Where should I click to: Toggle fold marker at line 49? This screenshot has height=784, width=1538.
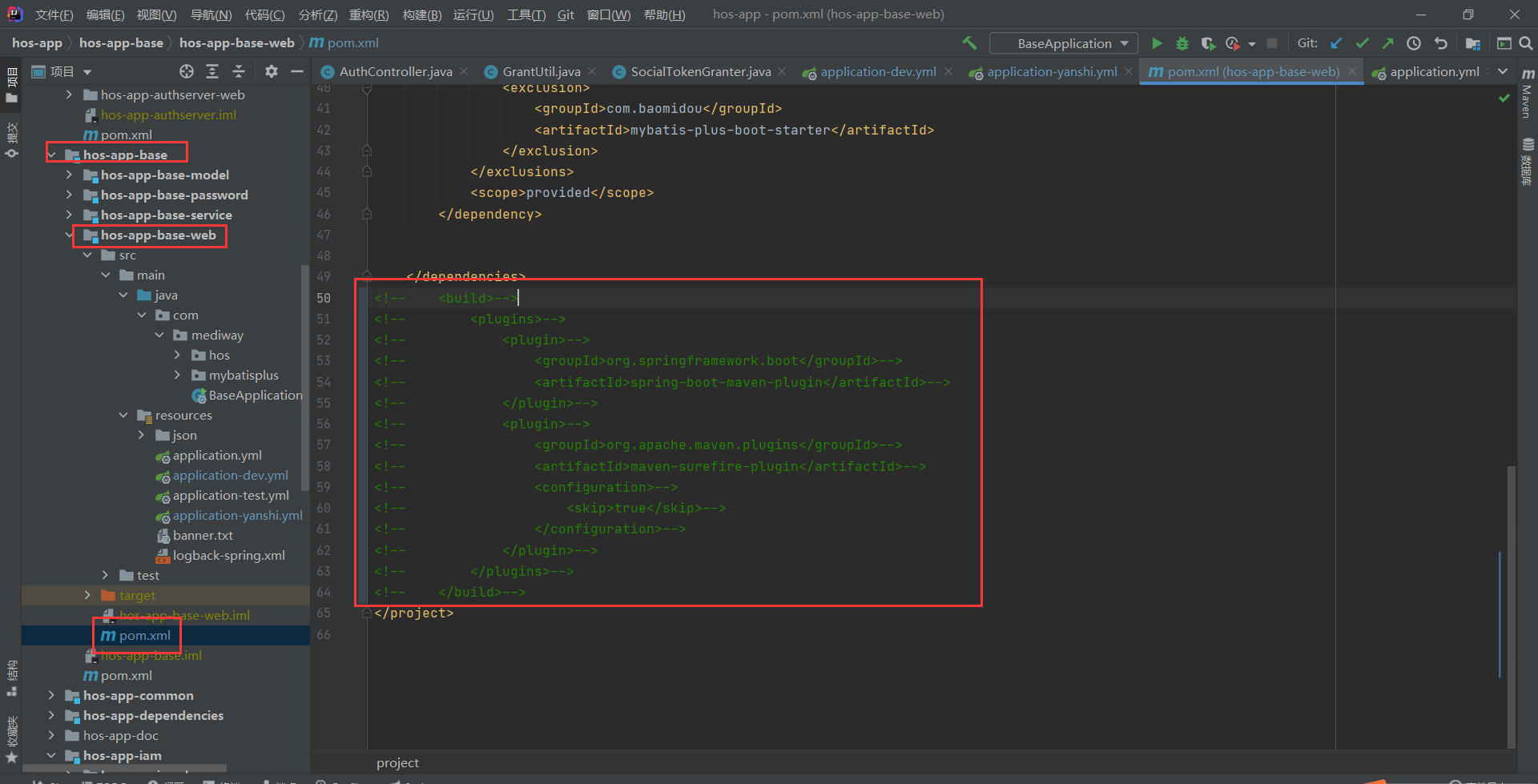point(366,276)
